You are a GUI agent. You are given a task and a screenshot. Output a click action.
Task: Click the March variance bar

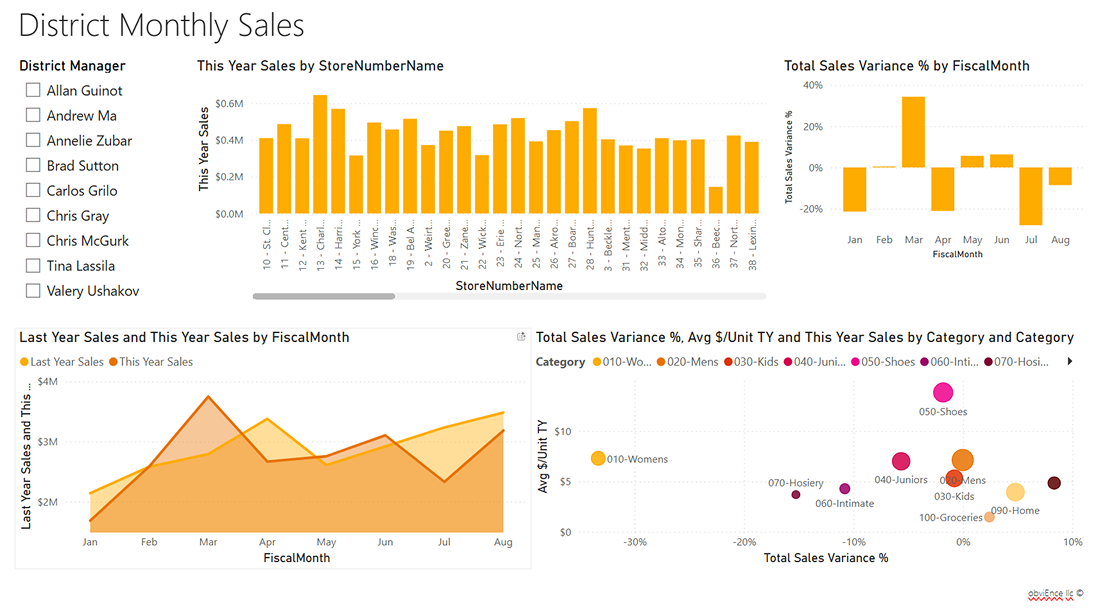[x=913, y=132]
